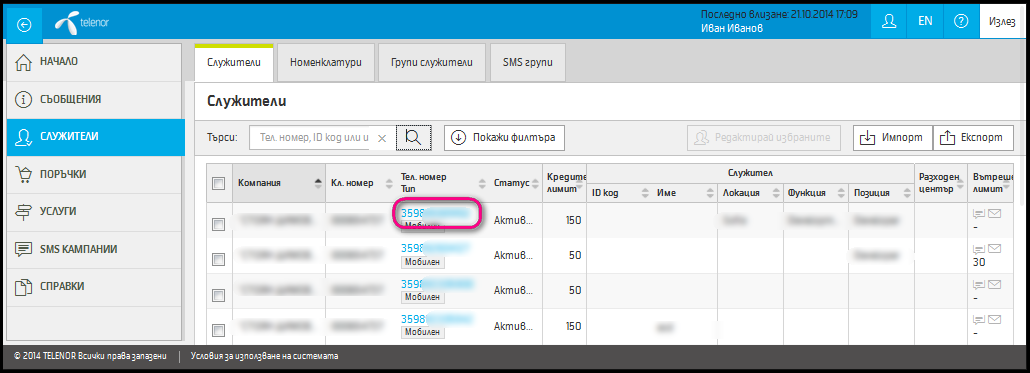Screen dimensions: 1030x373
Task: Sort by Локация column arrows
Action: (776, 193)
